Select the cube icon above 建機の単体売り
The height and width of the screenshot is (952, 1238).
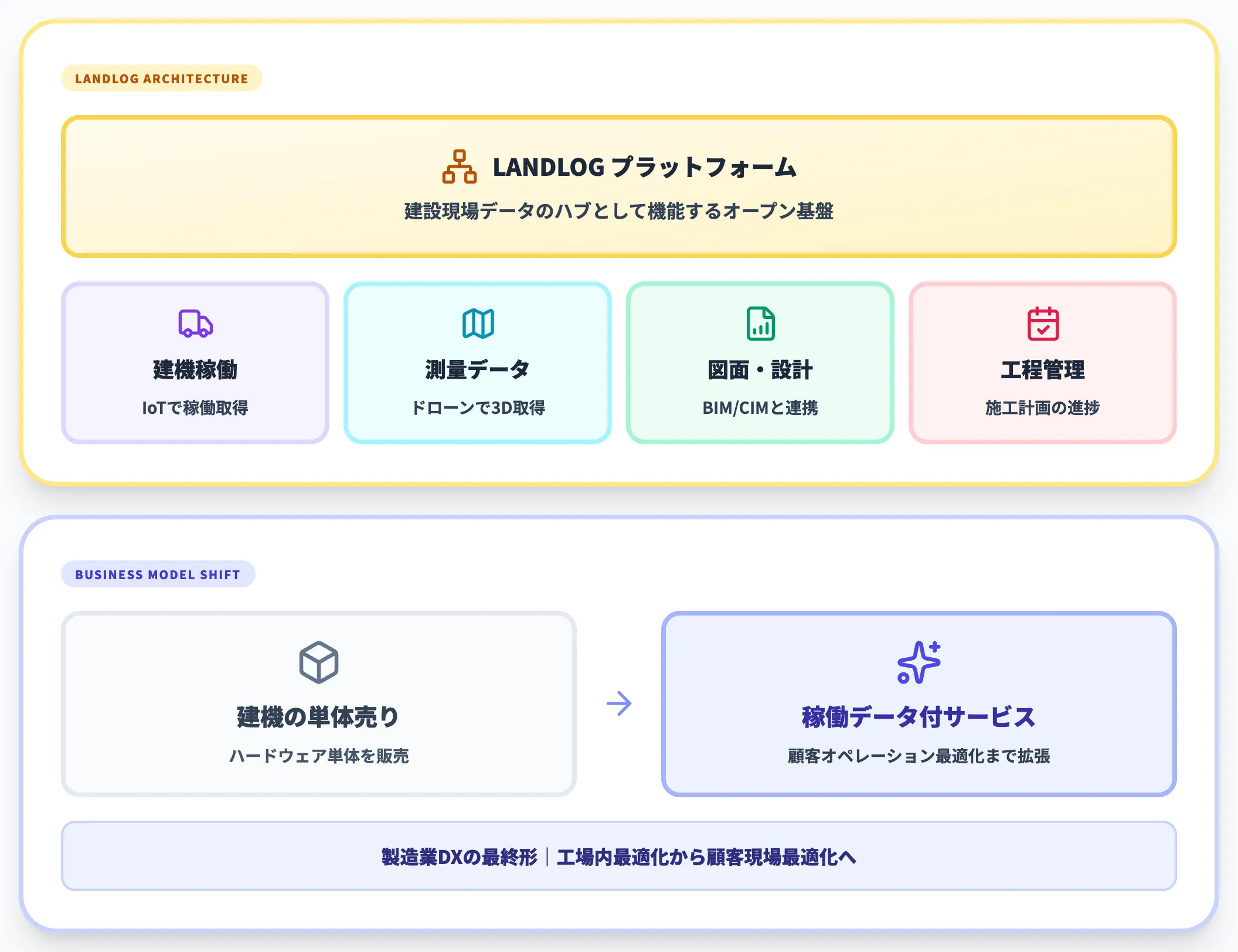pos(319,661)
